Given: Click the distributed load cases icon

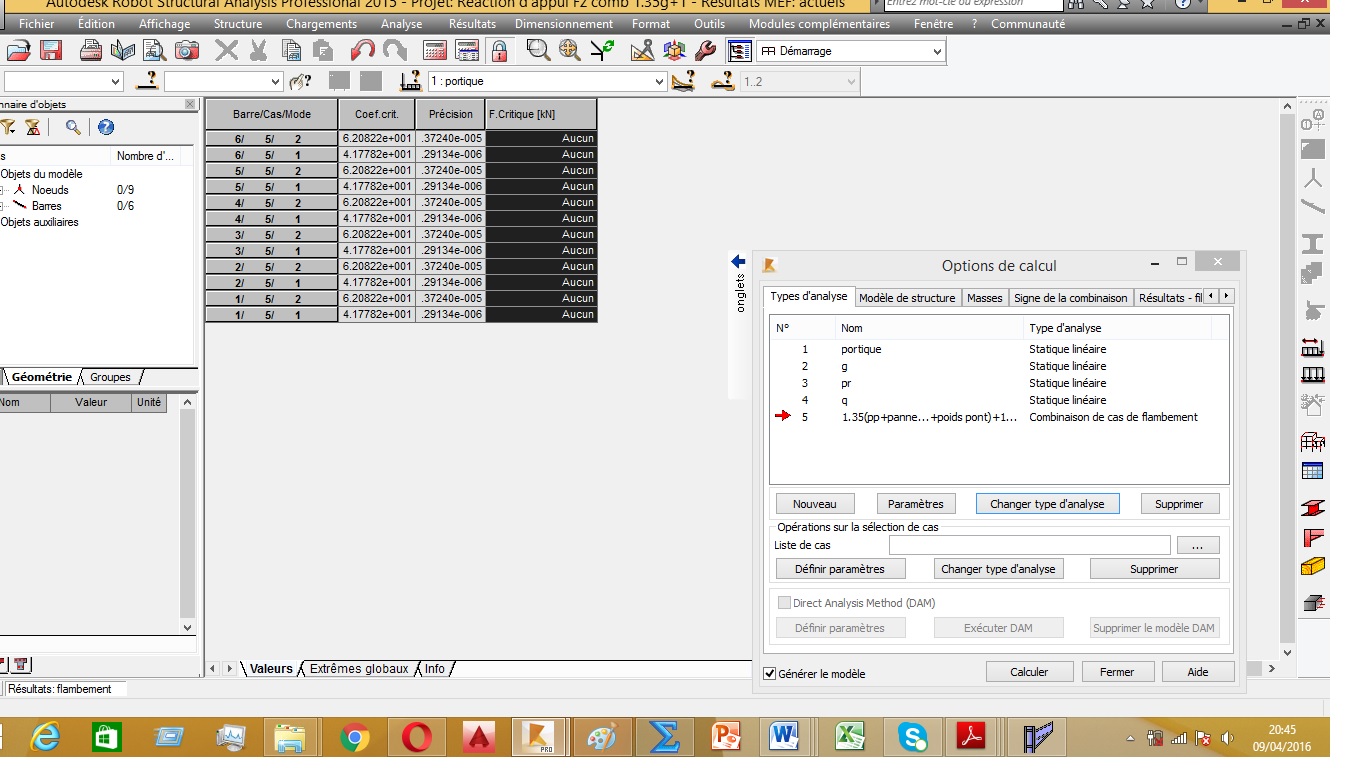Looking at the screenshot, I should [x=1313, y=375].
